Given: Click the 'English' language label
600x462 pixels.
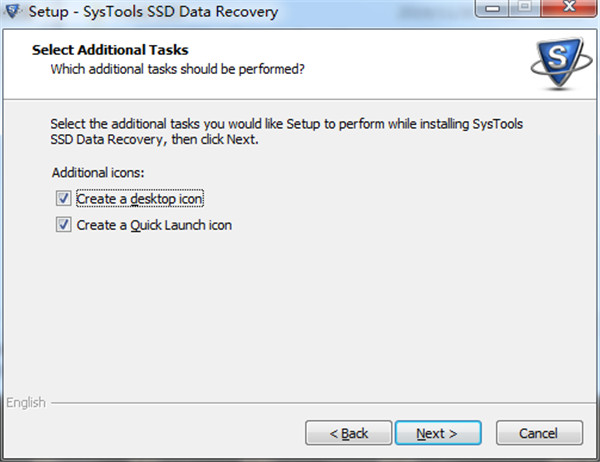Looking at the screenshot, I should [x=26, y=402].
